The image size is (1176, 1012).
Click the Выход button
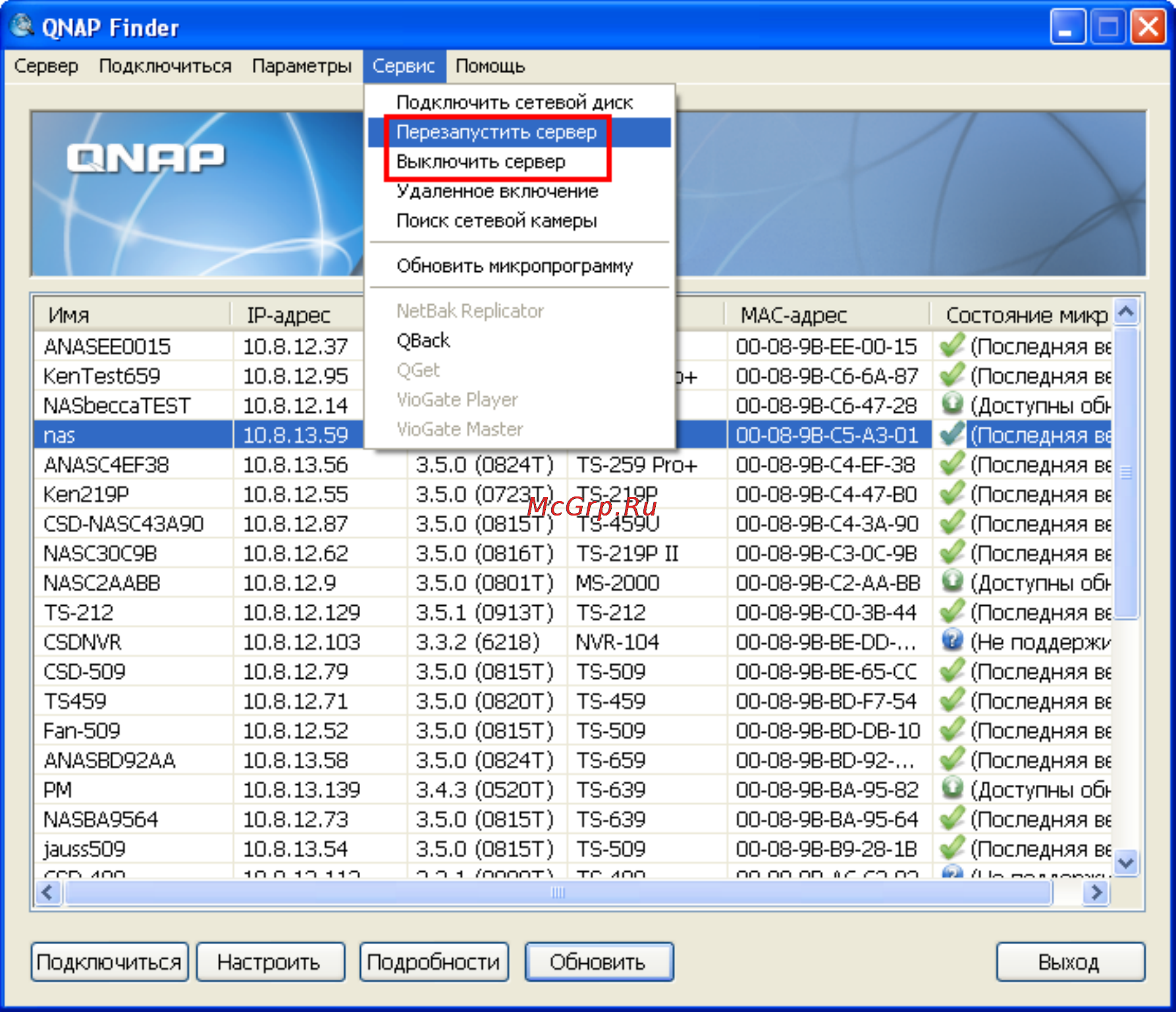click(x=1070, y=962)
